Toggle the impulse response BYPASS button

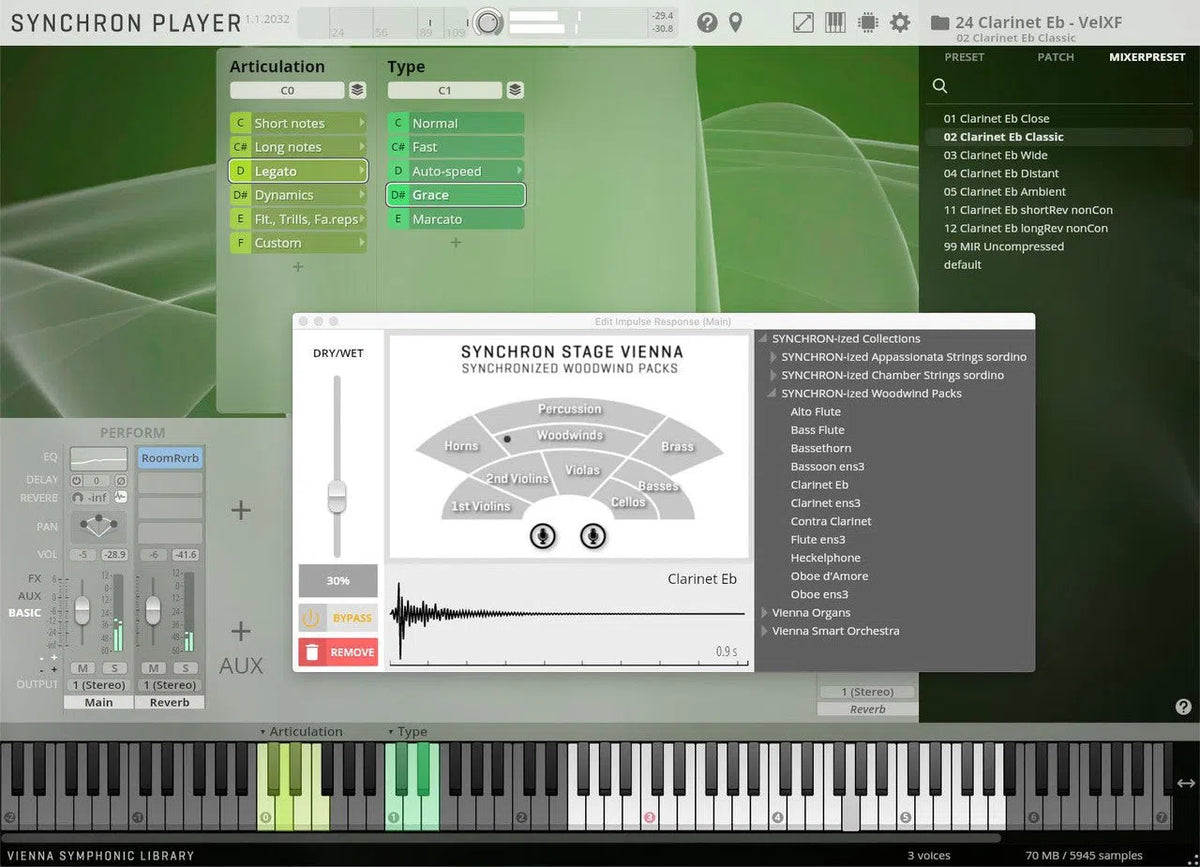point(338,618)
